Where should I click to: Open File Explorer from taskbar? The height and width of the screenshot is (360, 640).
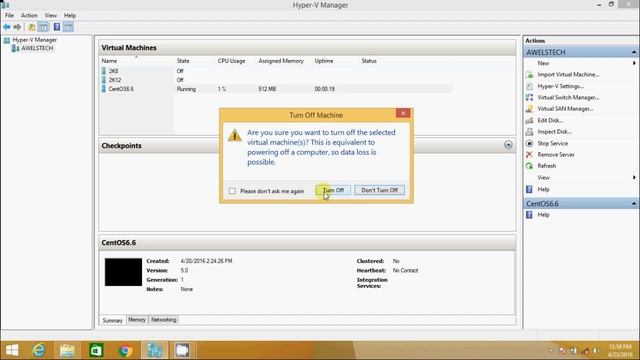(x=67, y=350)
